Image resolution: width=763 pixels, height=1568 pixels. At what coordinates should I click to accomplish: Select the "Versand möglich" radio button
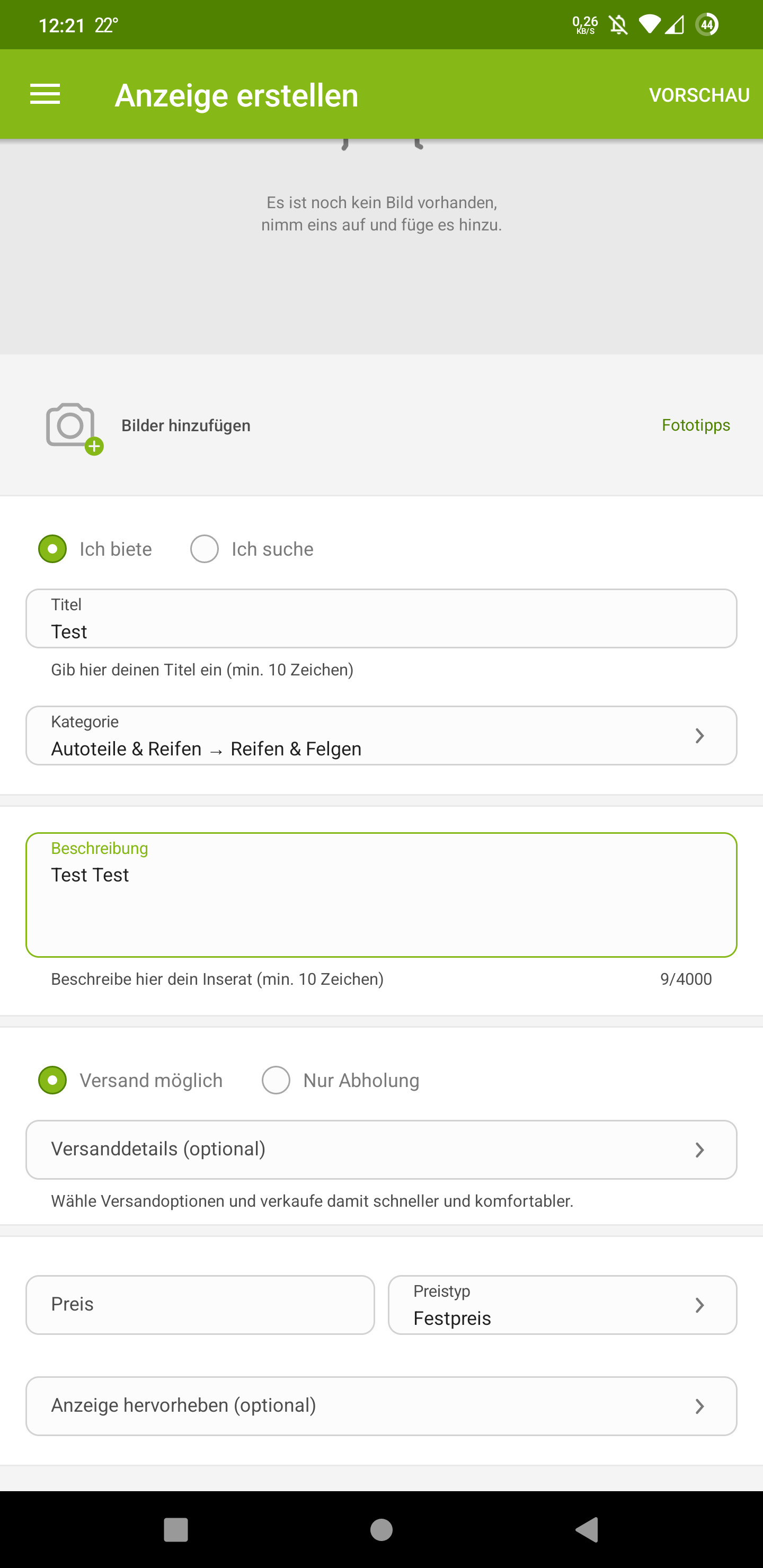click(52, 1081)
